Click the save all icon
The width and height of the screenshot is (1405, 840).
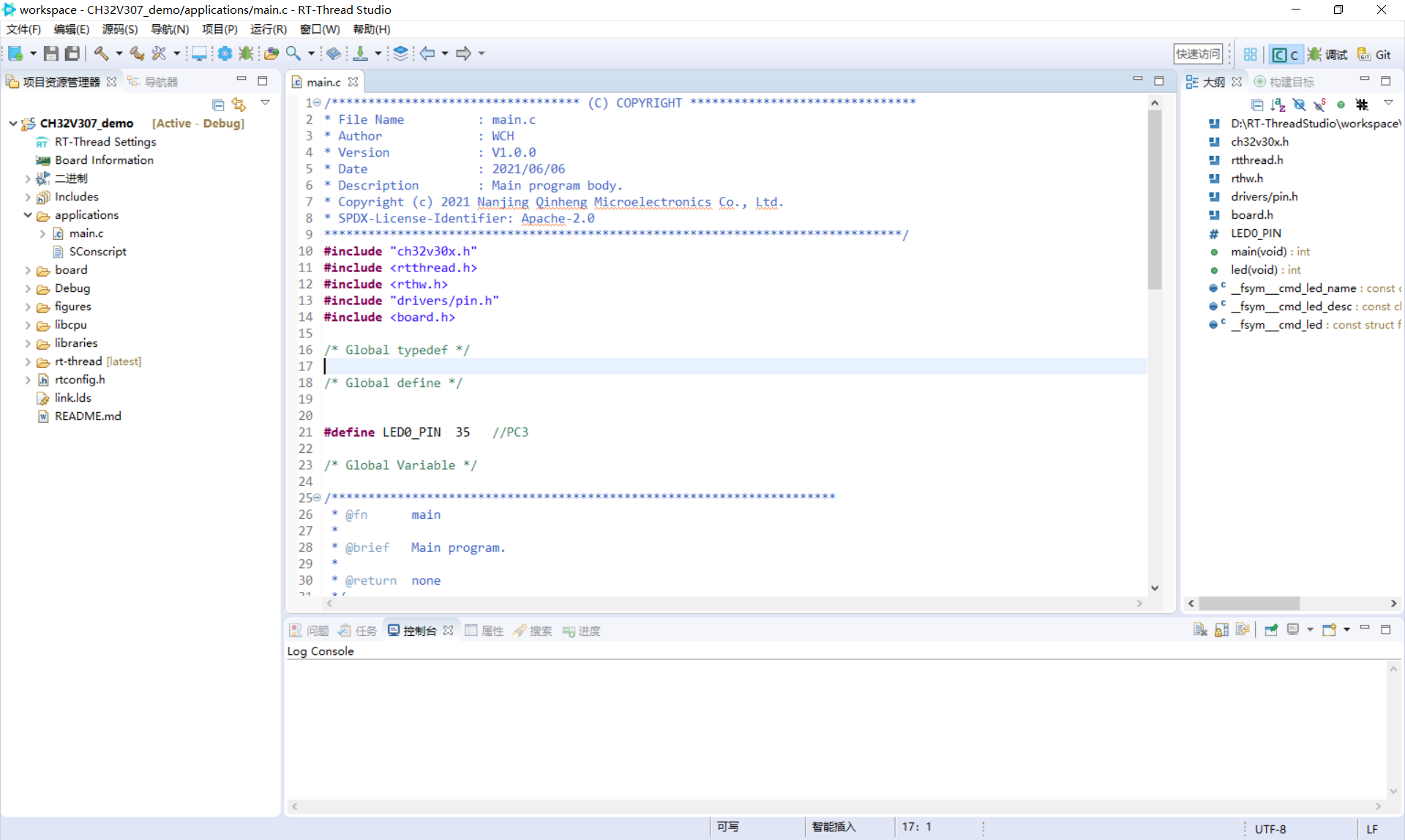72,53
